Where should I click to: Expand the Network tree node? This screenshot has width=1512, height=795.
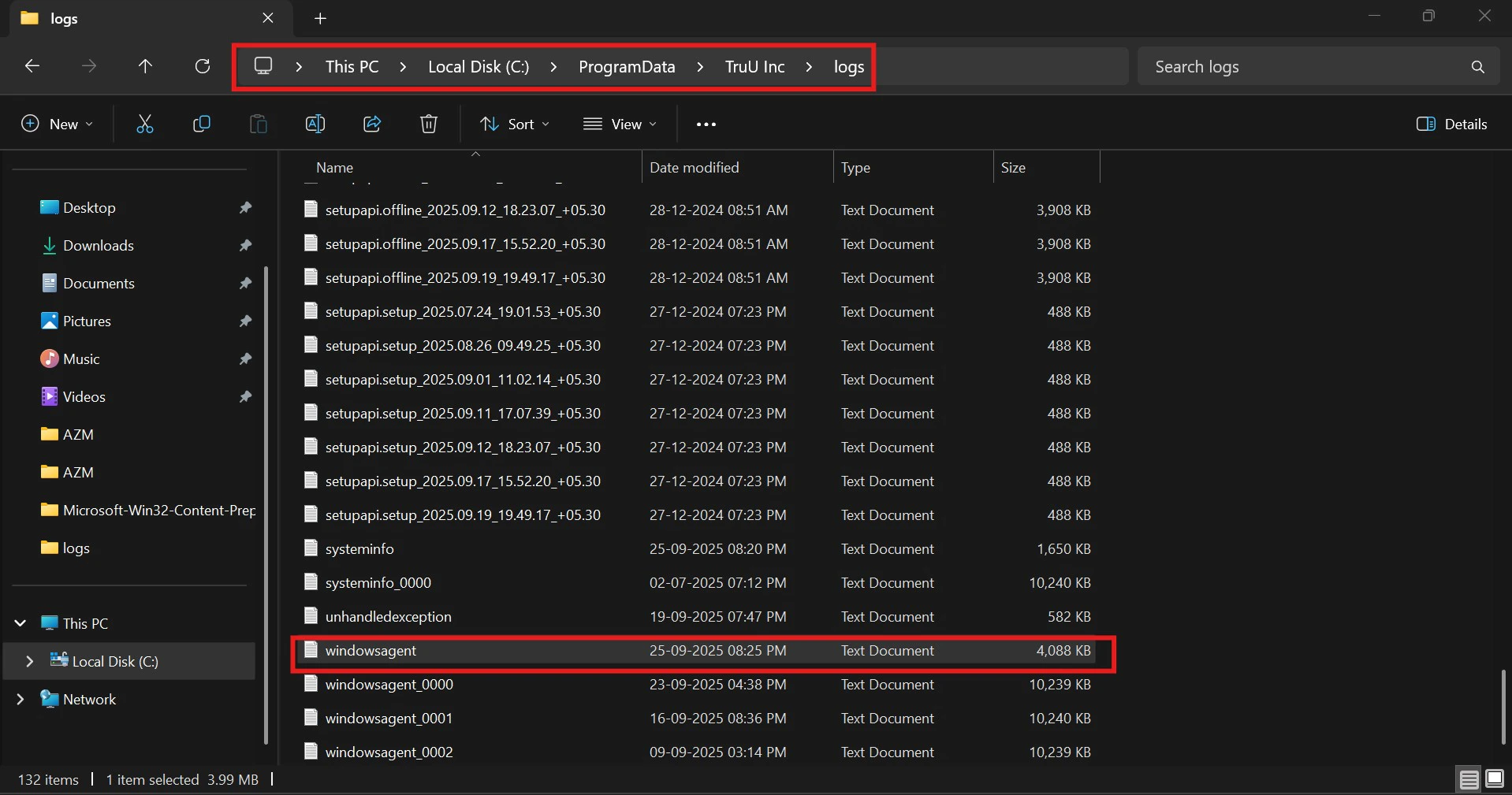[20, 699]
